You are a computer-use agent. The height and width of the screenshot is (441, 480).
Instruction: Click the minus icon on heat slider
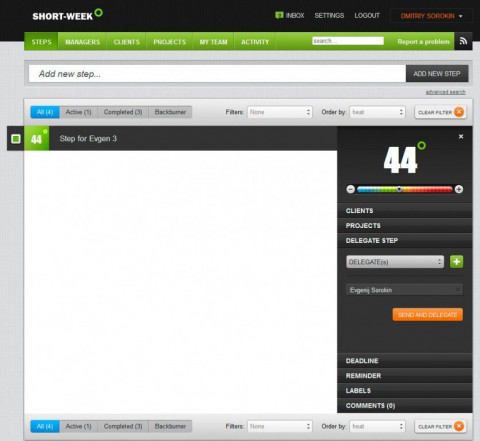350,189
